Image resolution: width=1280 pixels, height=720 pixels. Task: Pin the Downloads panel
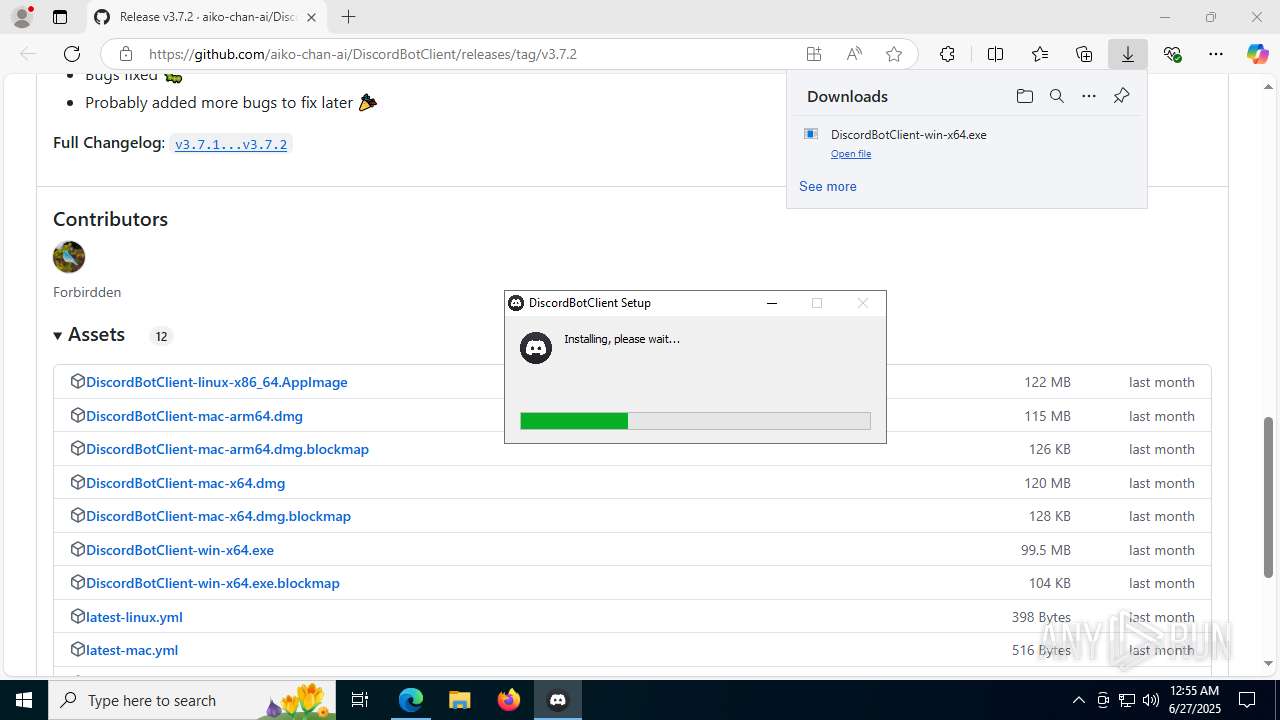pyautogui.click(x=1121, y=96)
